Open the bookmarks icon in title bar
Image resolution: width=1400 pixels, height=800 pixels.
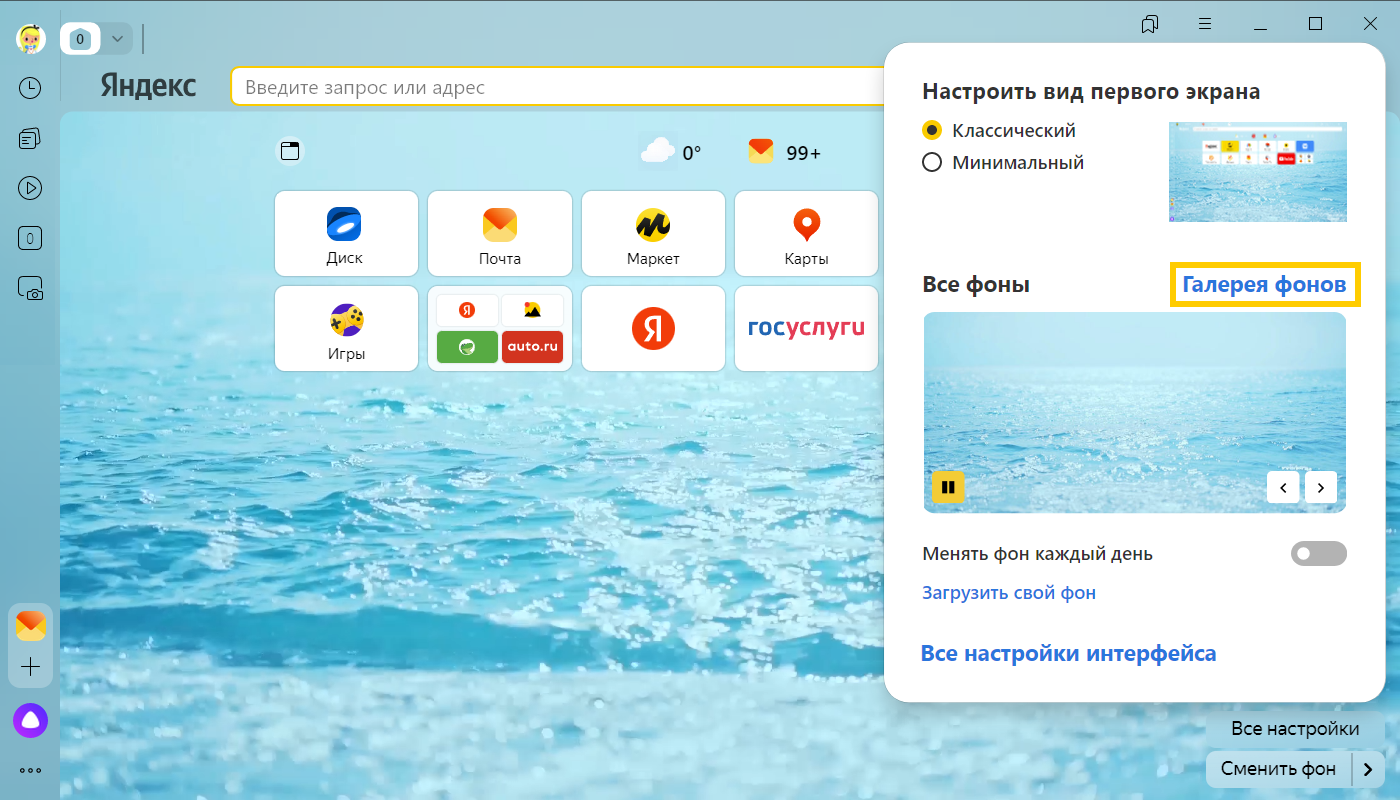point(1149,24)
